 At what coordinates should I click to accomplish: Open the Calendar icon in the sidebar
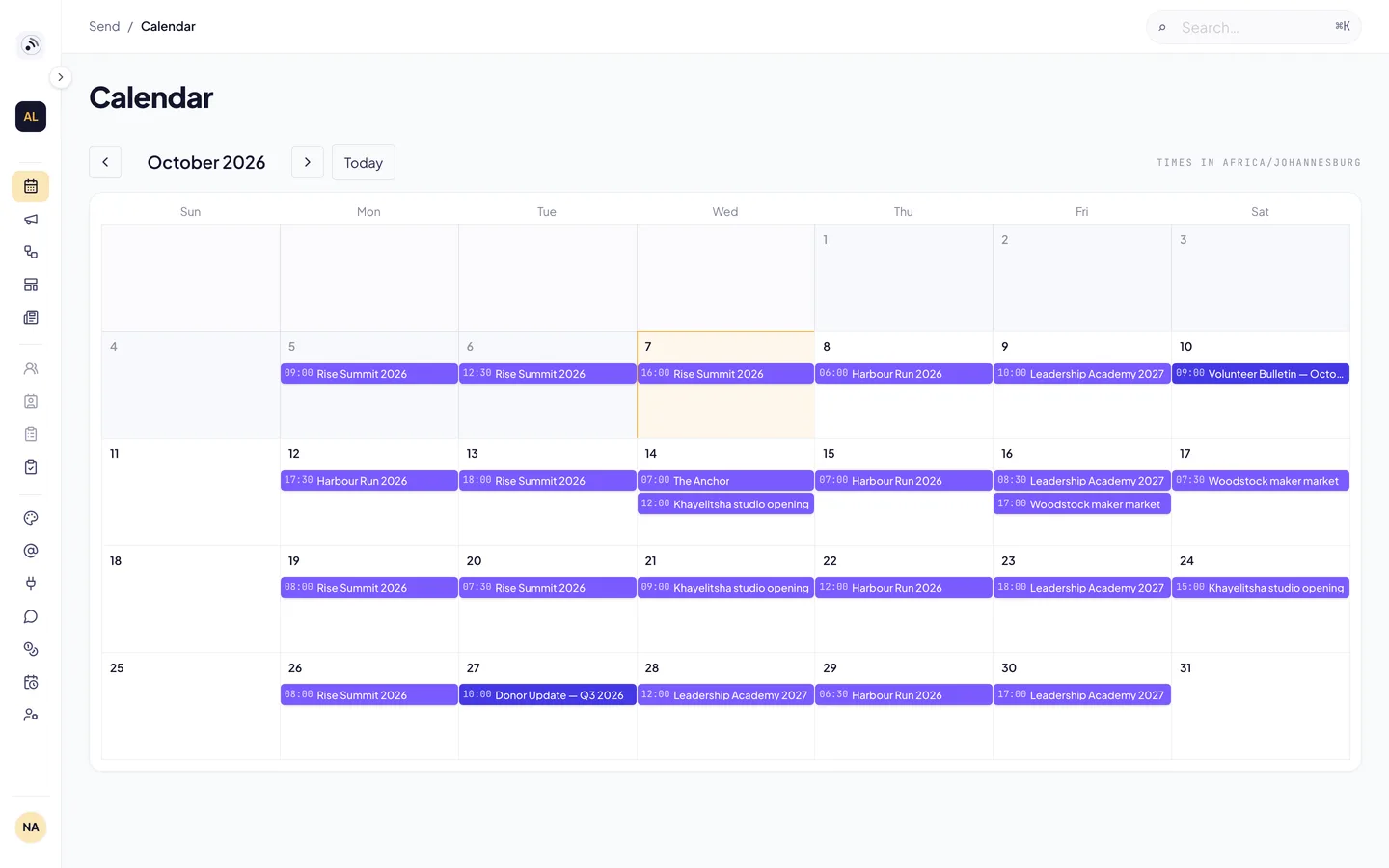pos(31,186)
